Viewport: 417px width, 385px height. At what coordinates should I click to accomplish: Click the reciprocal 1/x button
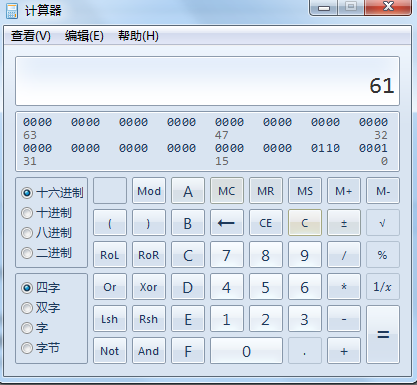383,287
